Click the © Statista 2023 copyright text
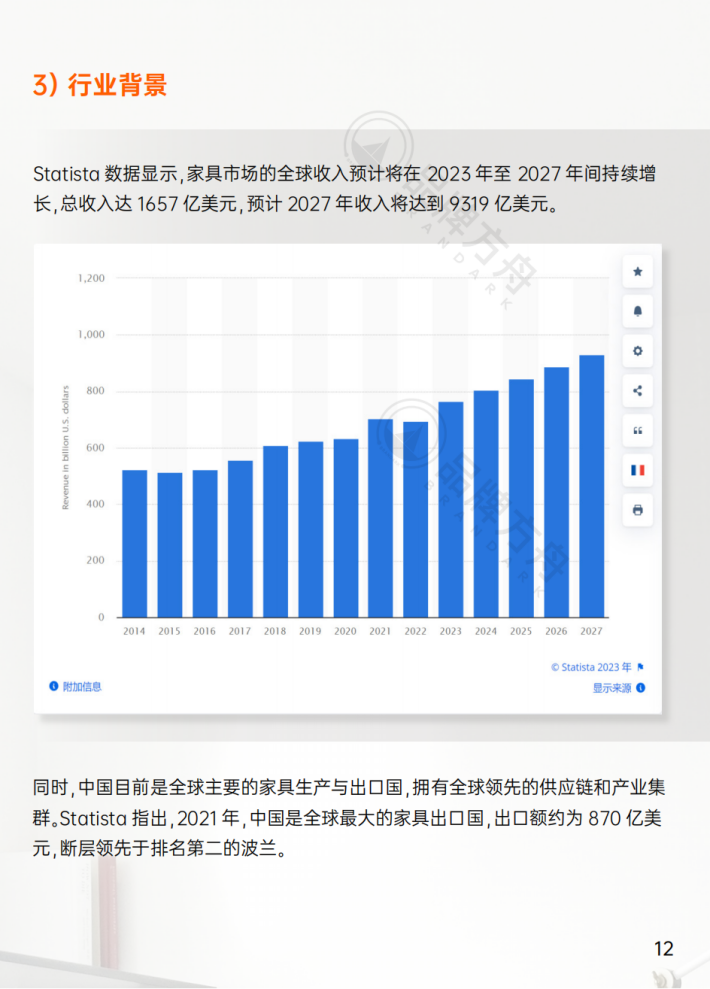The height and width of the screenshot is (989, 710). [x=591, y=667]
